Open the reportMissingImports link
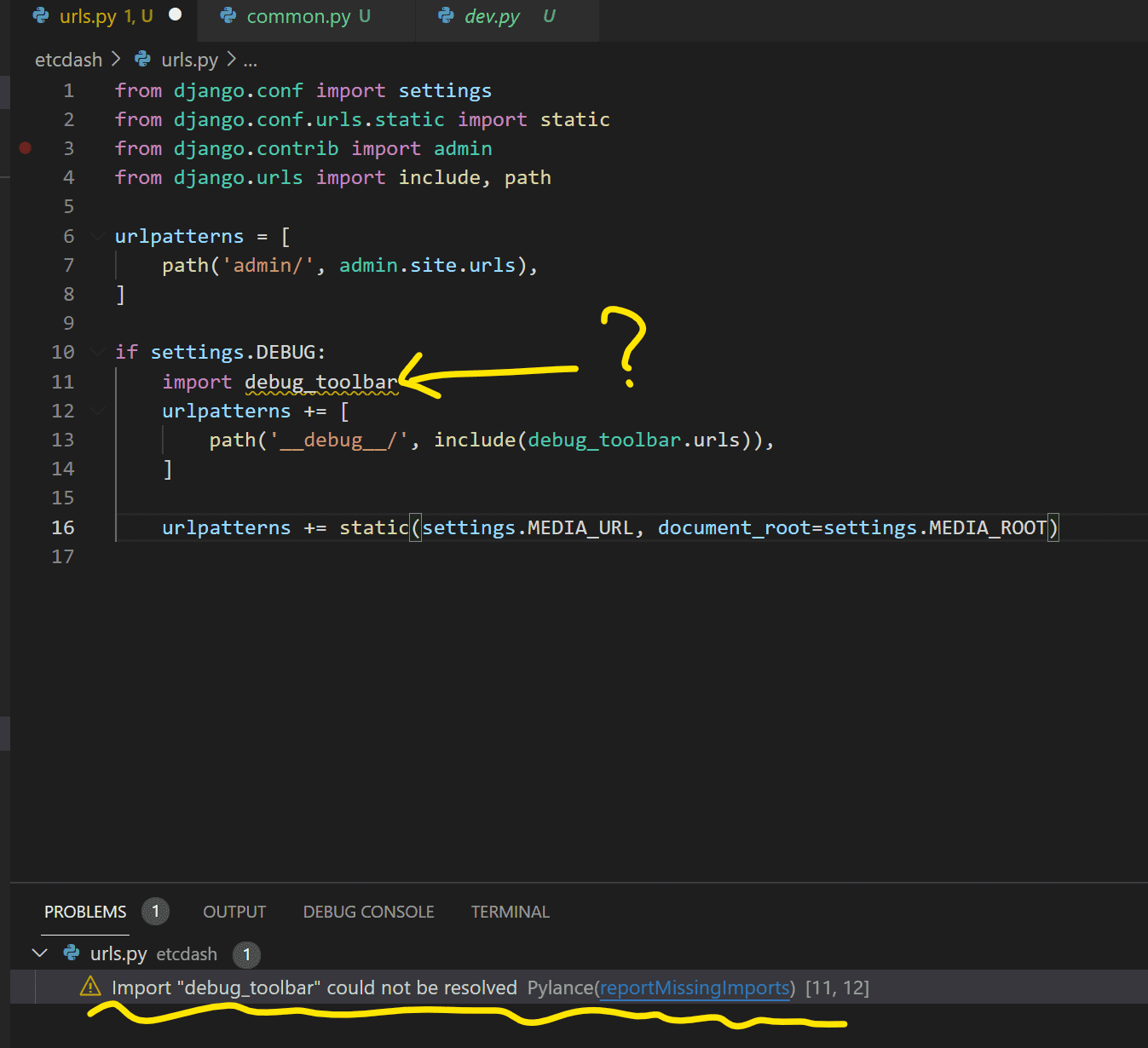 tap(695, 988)
